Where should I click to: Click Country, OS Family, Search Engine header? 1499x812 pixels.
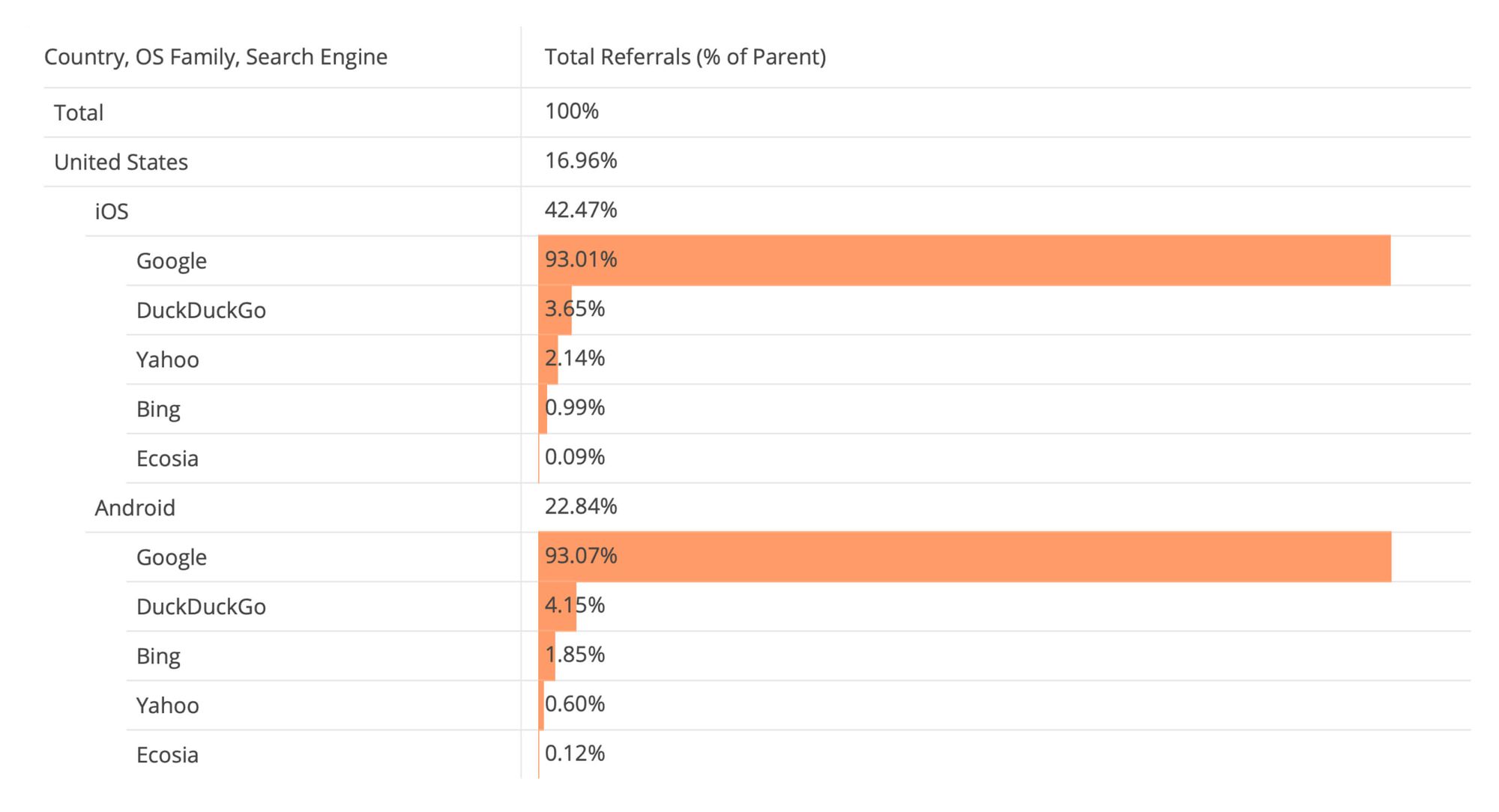tap(216, 57)
